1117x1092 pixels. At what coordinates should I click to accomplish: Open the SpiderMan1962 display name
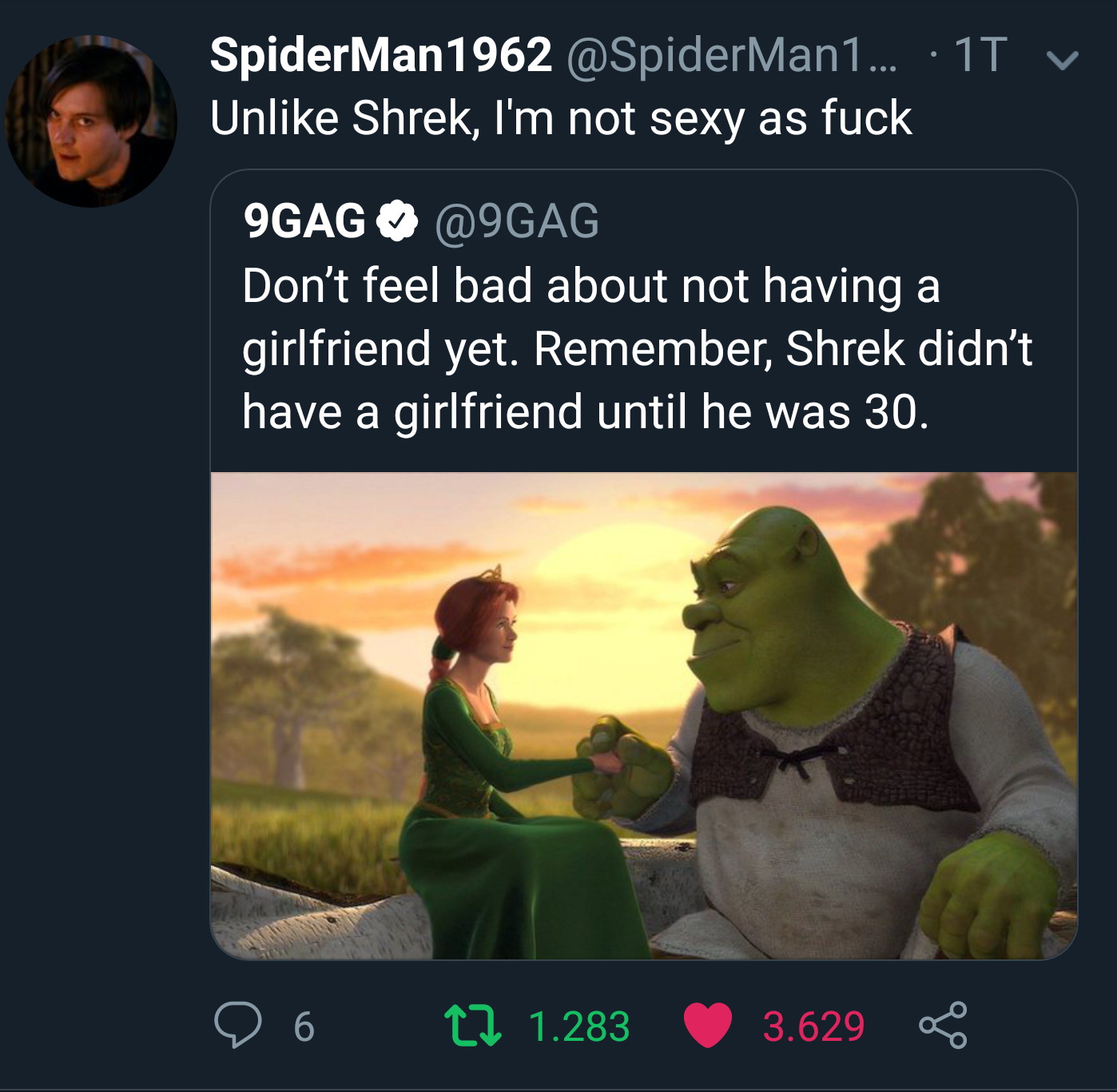tap(380, 55)
